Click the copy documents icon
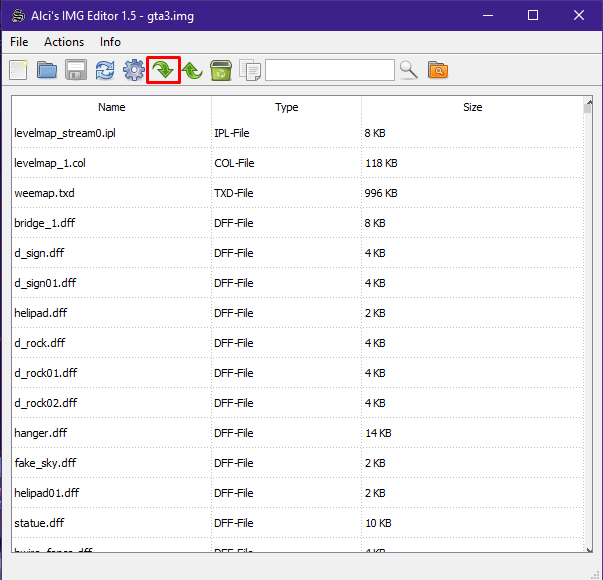Viewport: 603px width, 580px height. tap(250, 70)
